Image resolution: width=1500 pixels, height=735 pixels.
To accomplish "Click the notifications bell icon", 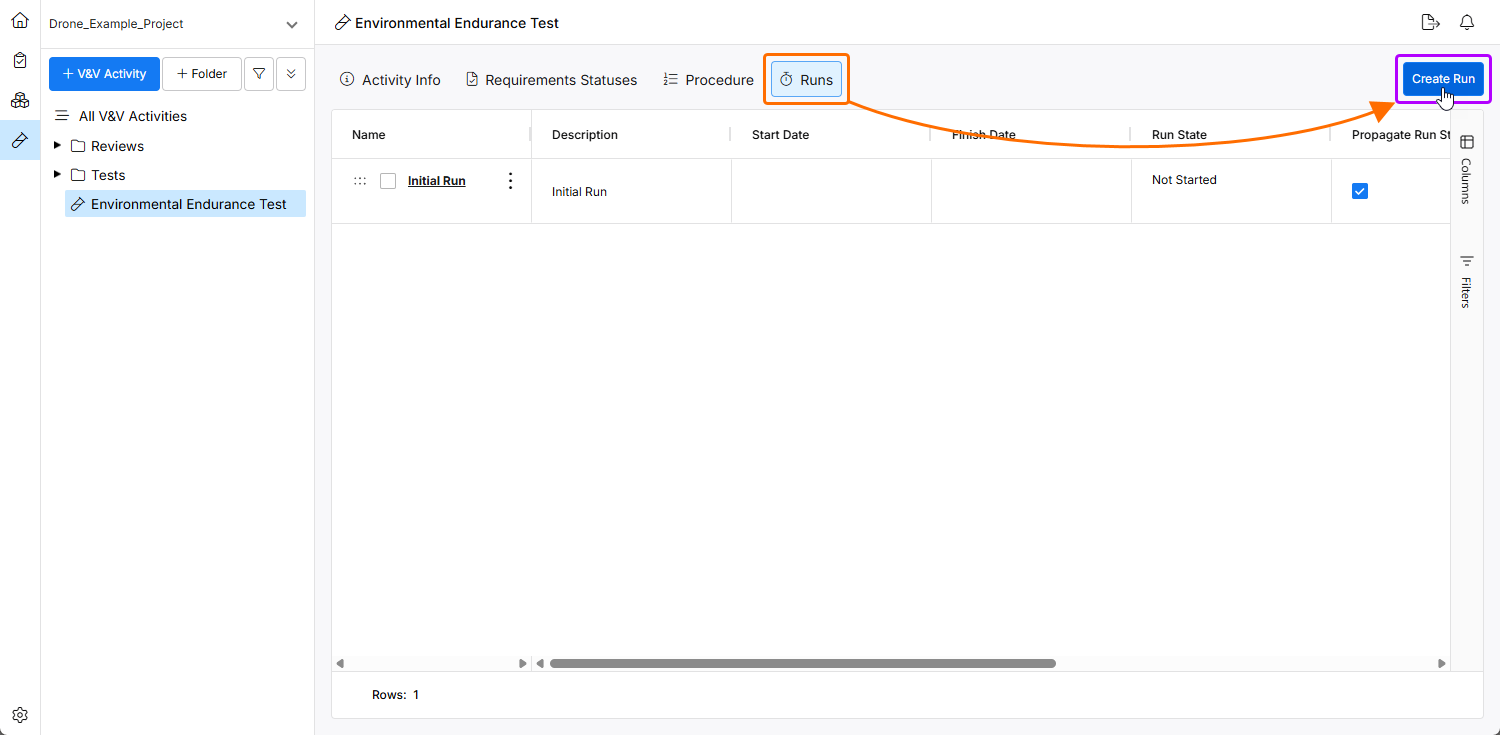I will 1467,22.
